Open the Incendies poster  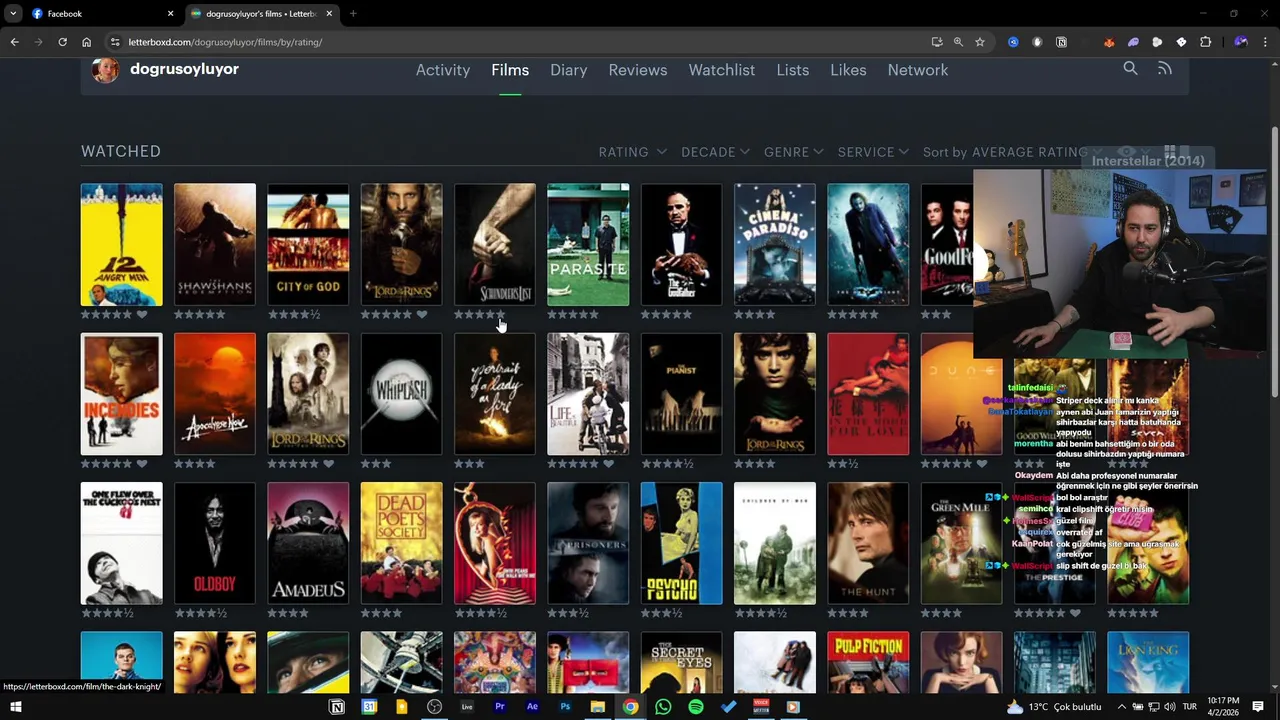[x=121, y=394]
